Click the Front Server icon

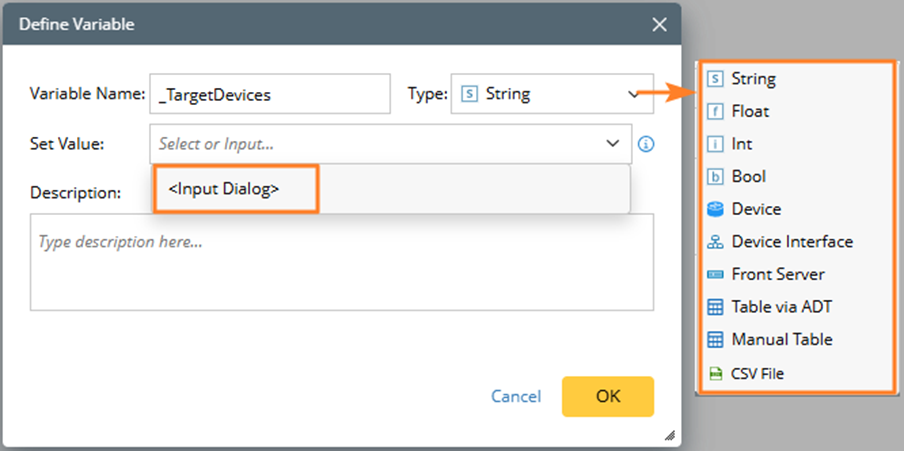coord(715,274)
